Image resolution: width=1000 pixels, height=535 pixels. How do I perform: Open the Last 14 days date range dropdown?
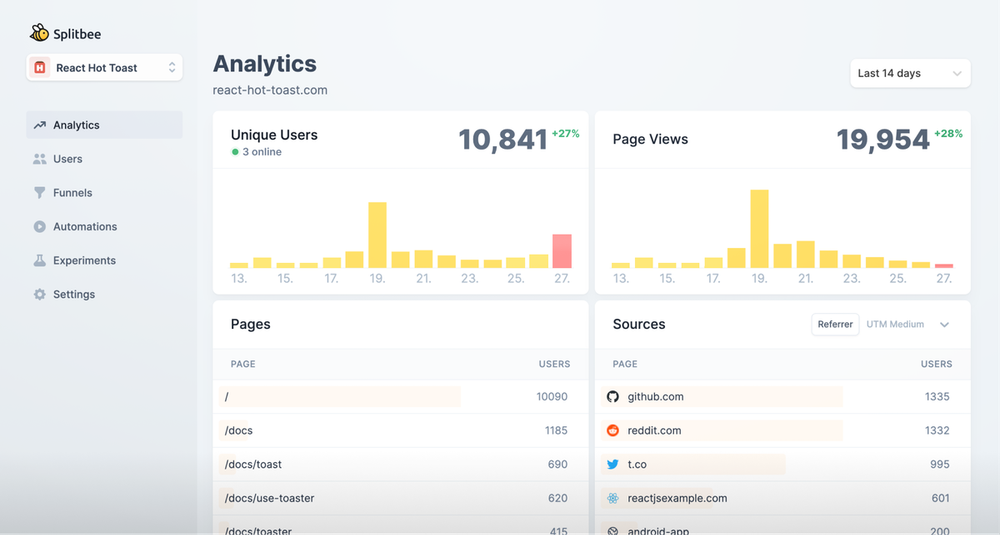click(x=910, y=73)
